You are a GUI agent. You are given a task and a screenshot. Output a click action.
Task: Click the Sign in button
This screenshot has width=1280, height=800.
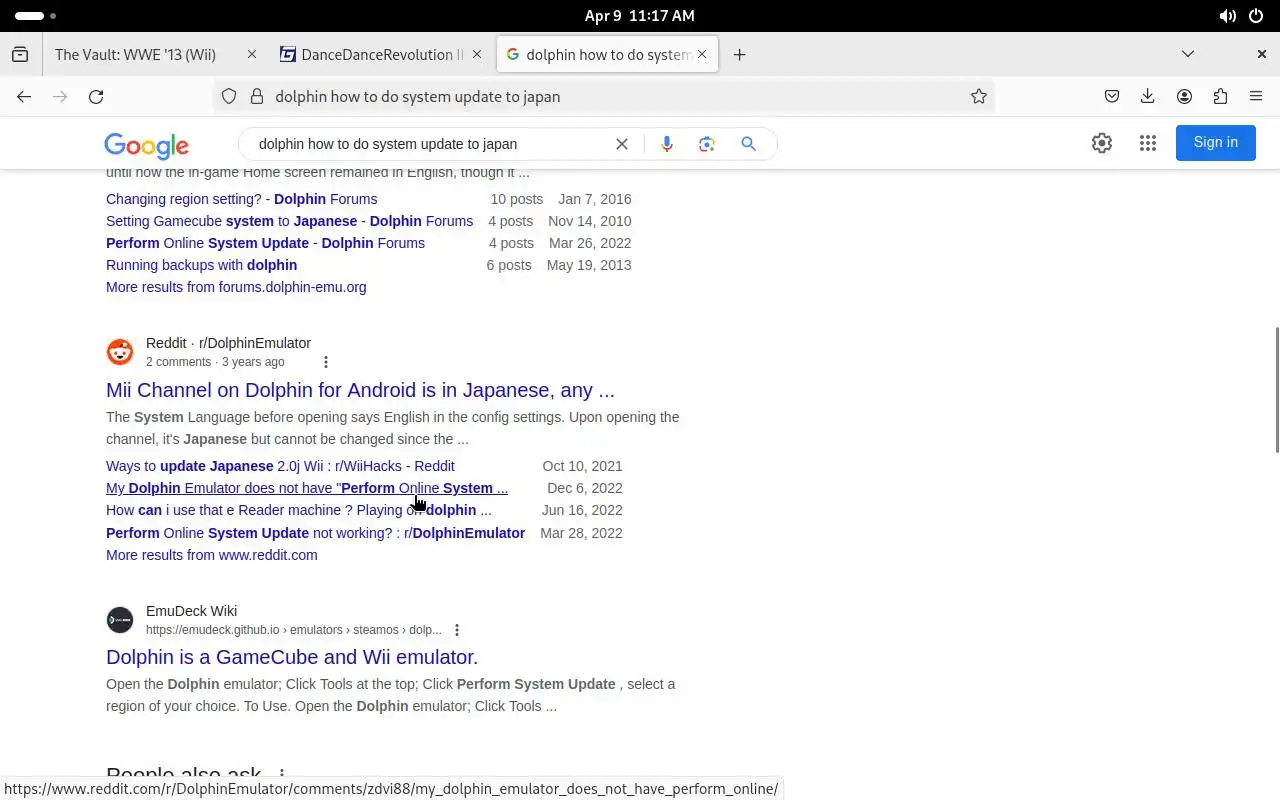pos(1215,143)
